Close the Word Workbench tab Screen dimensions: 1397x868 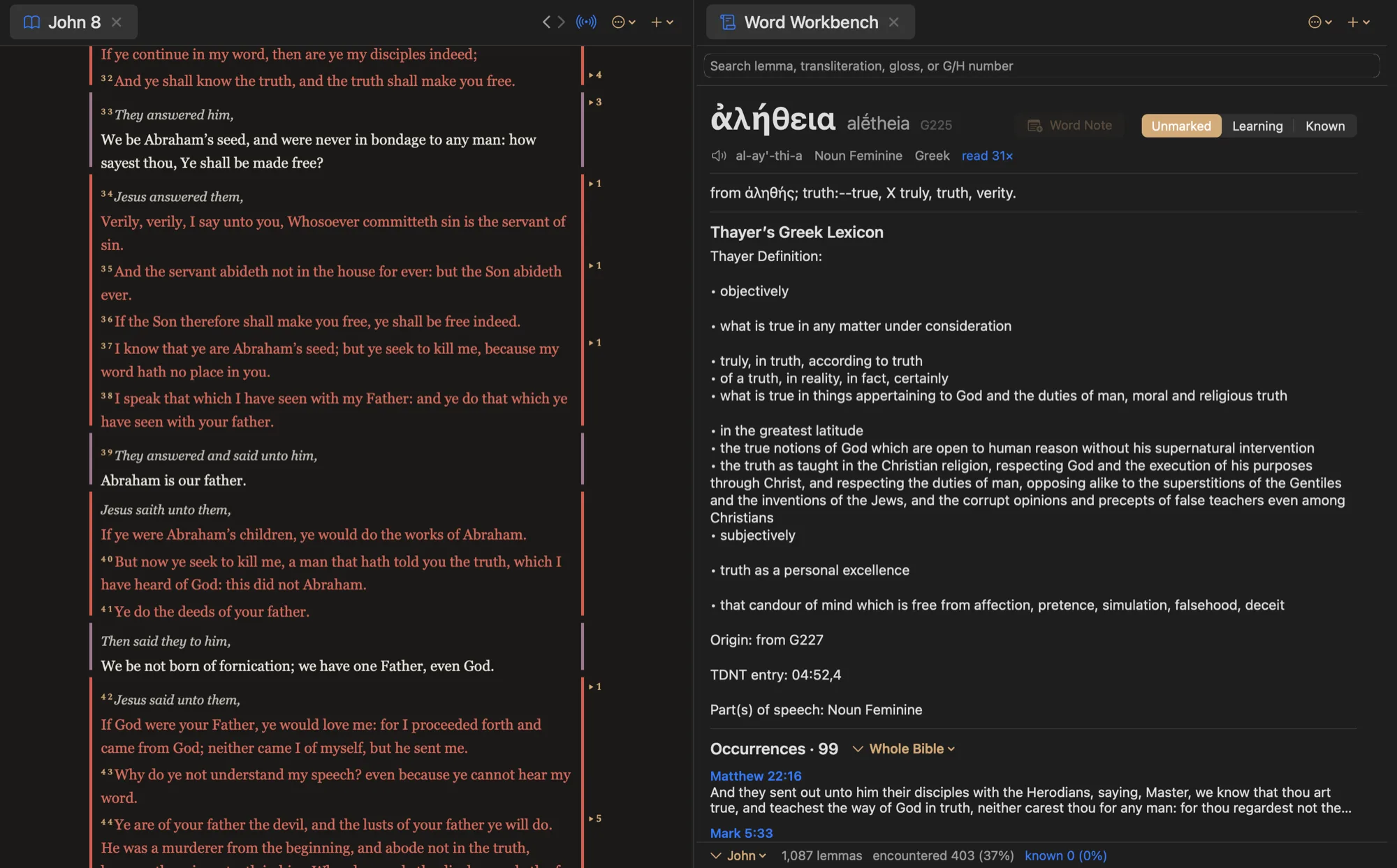pyautogui.click(x=893, y=22)
